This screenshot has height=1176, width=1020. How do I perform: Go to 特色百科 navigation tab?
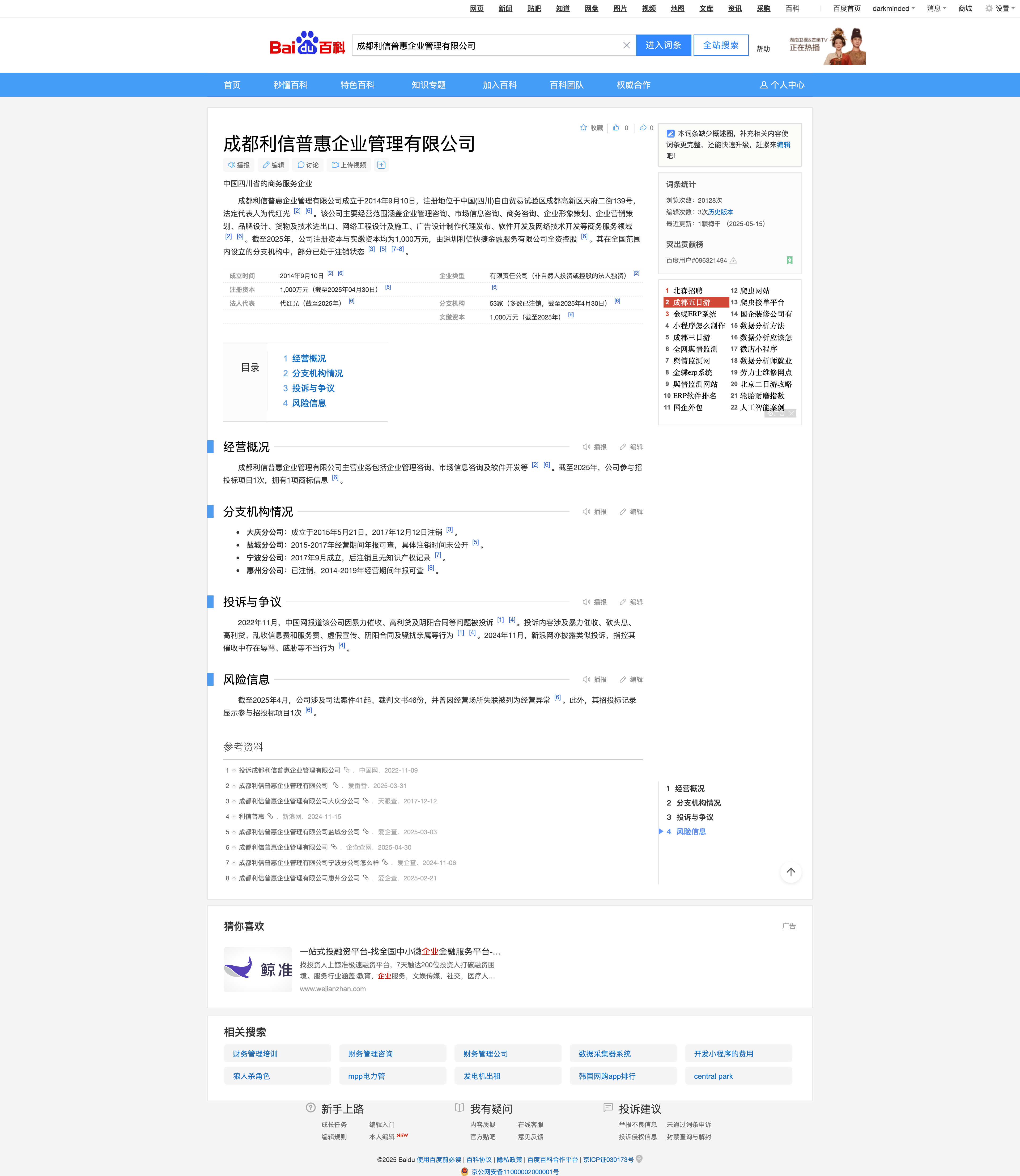[x=358, y=85]
